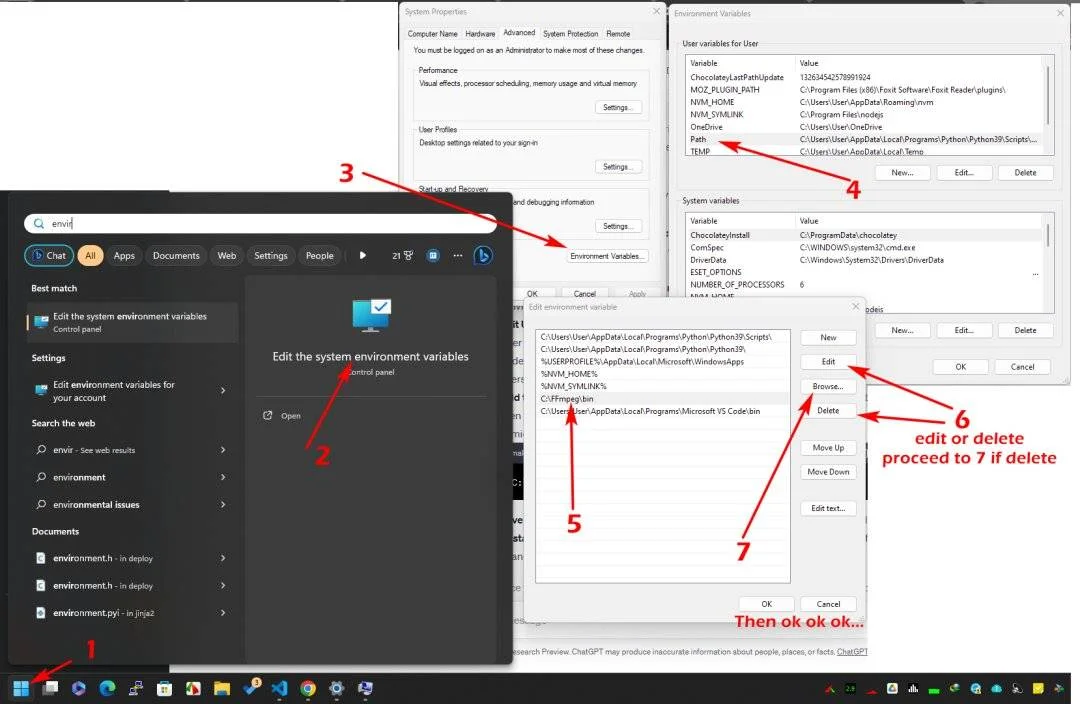Open Task View on the taskbar
The image size is (1080, 704).
coord(50,688)
